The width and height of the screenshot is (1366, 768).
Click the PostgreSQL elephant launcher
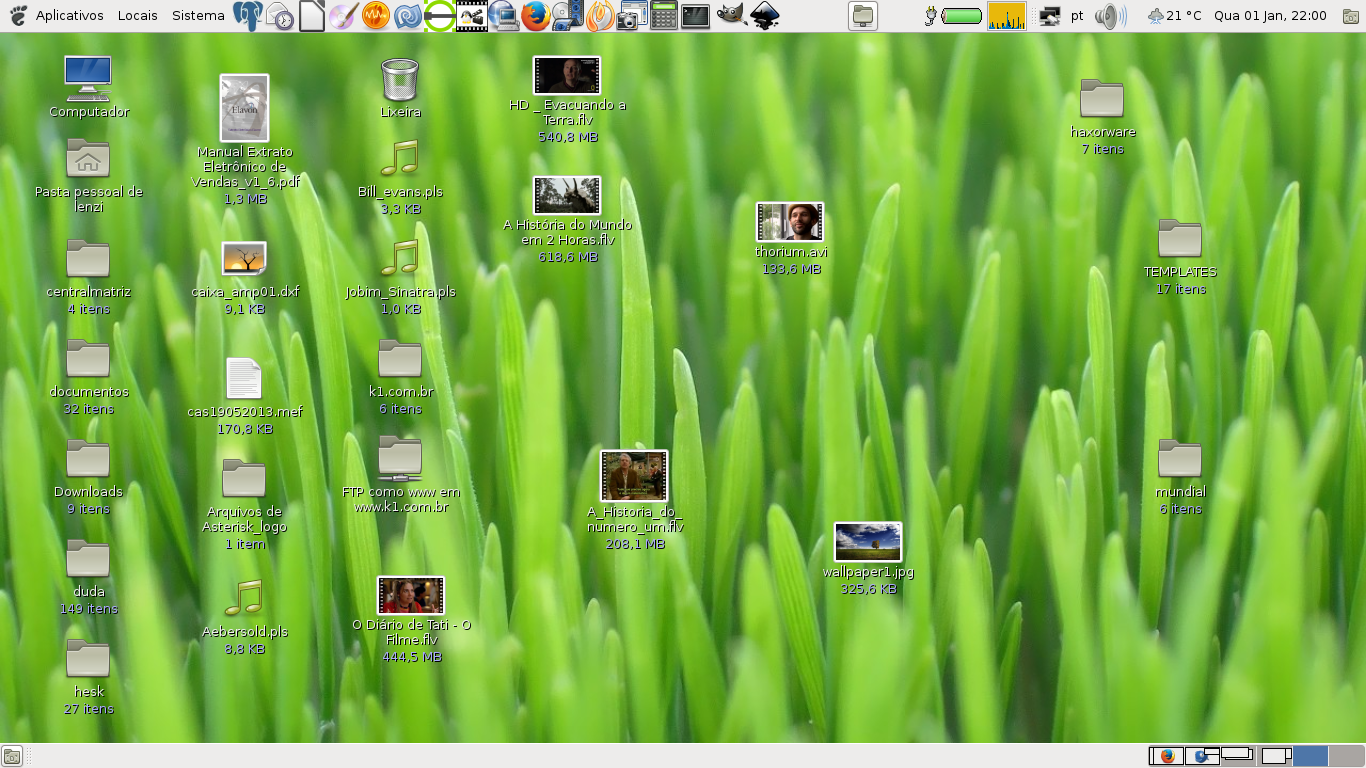[247, 16]
